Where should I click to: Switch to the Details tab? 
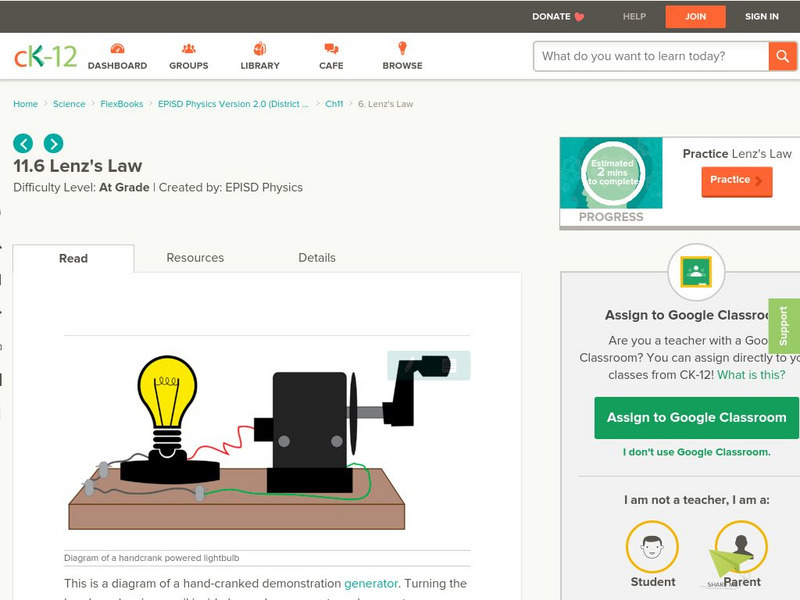coord(317,258)
